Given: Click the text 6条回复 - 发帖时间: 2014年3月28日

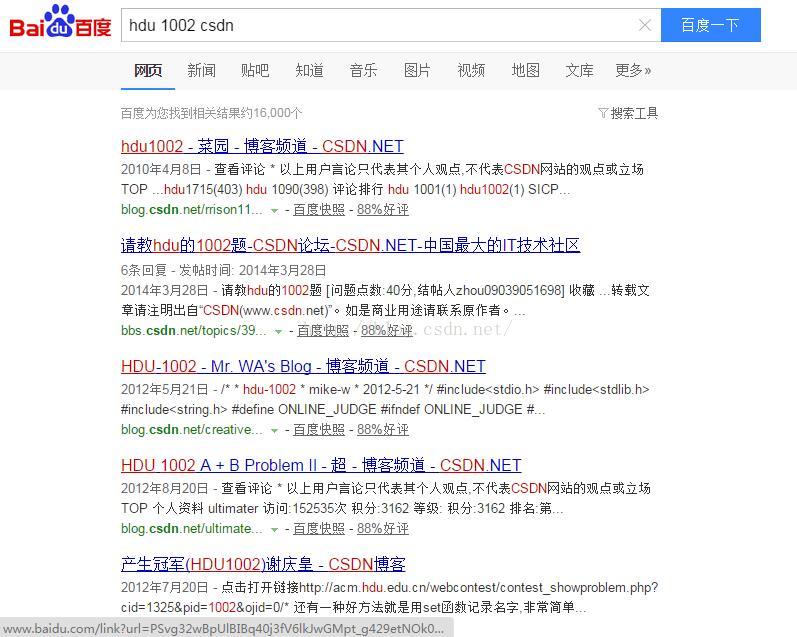Looking at the screenshot, I should (224, 270).
